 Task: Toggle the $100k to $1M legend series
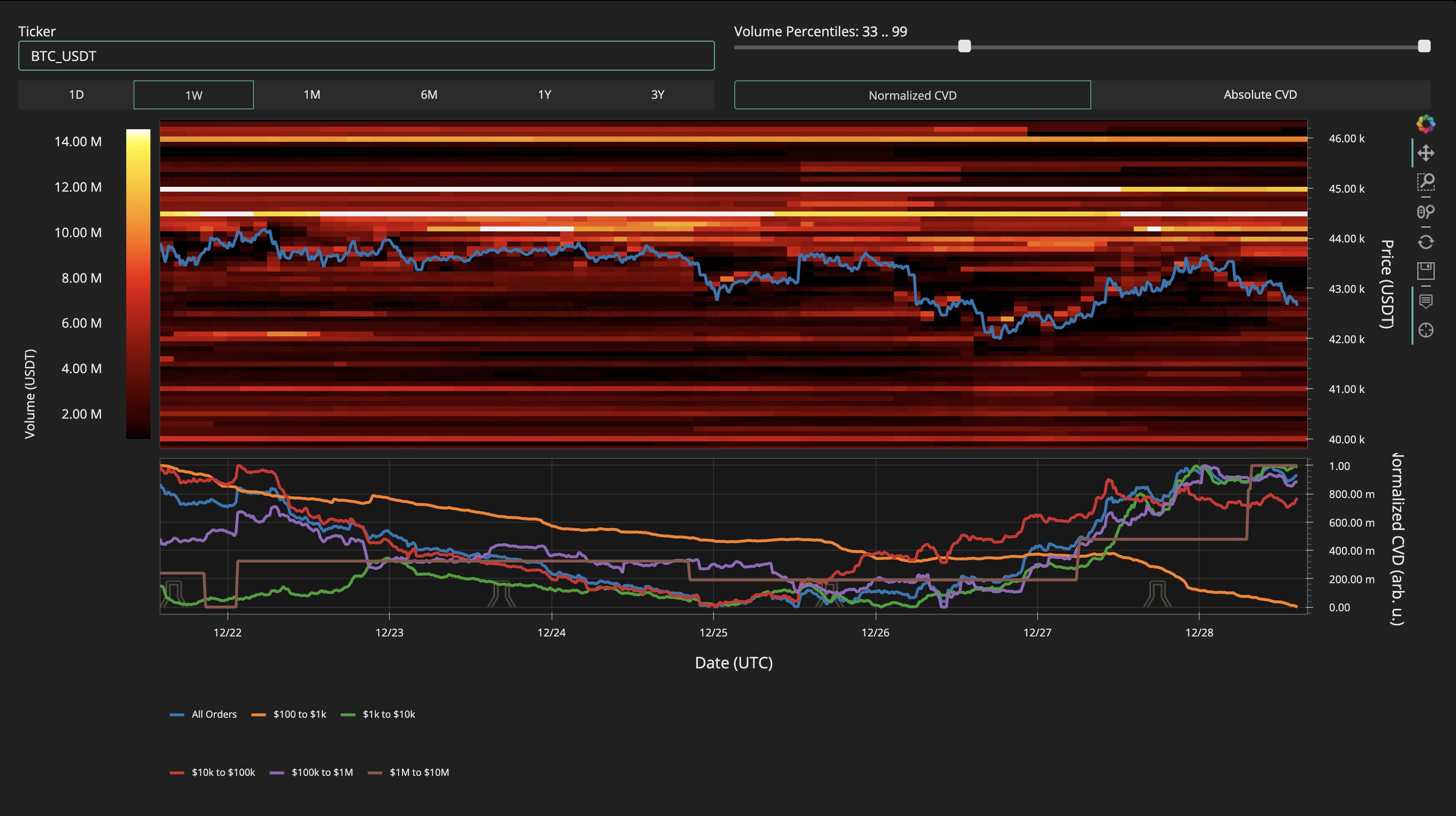[312, 772]
